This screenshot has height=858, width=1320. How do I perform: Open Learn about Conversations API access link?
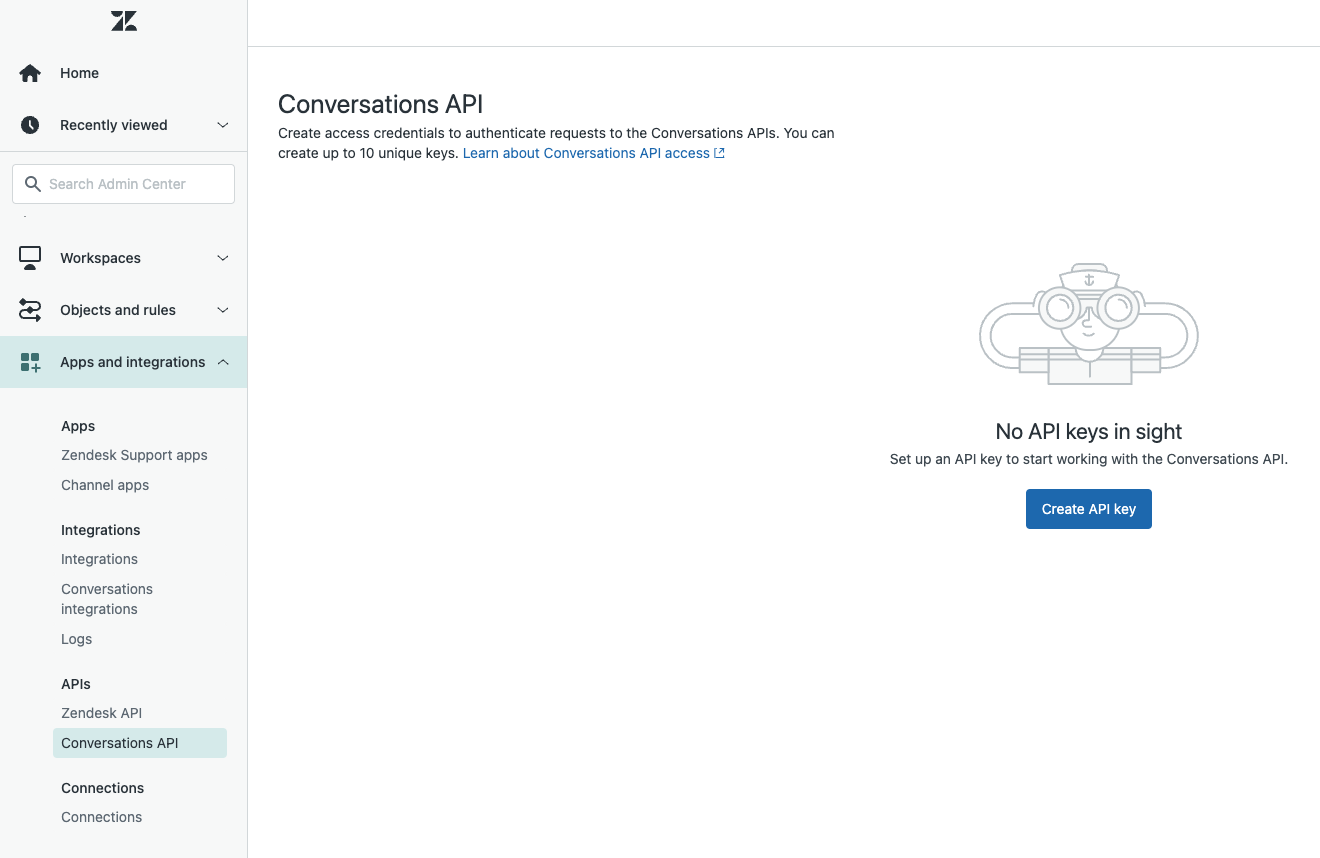[586, 153]
